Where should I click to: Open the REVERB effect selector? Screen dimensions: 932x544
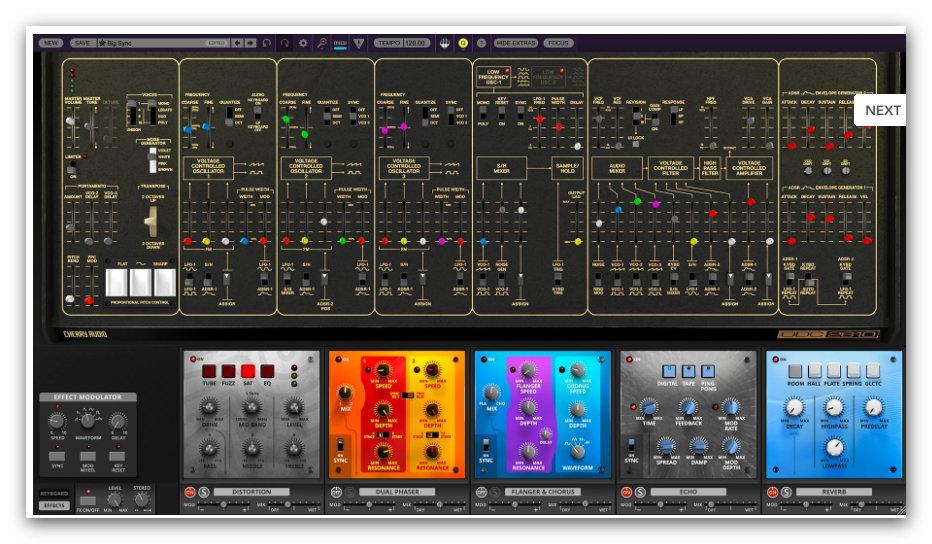[x=833, y=492]
